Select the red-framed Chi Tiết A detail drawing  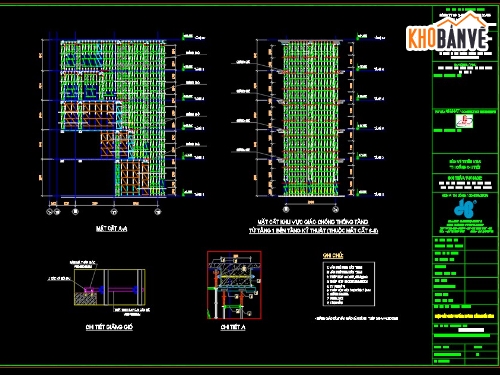coord(234,285)
